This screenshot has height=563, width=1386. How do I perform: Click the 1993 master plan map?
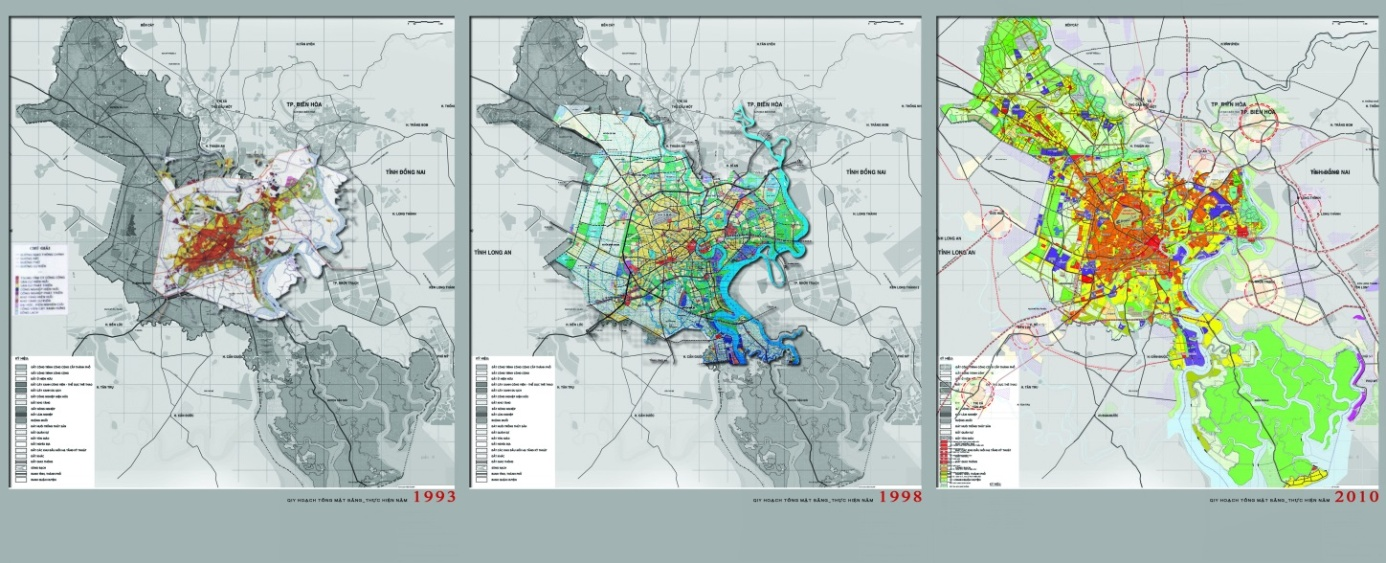233,251
